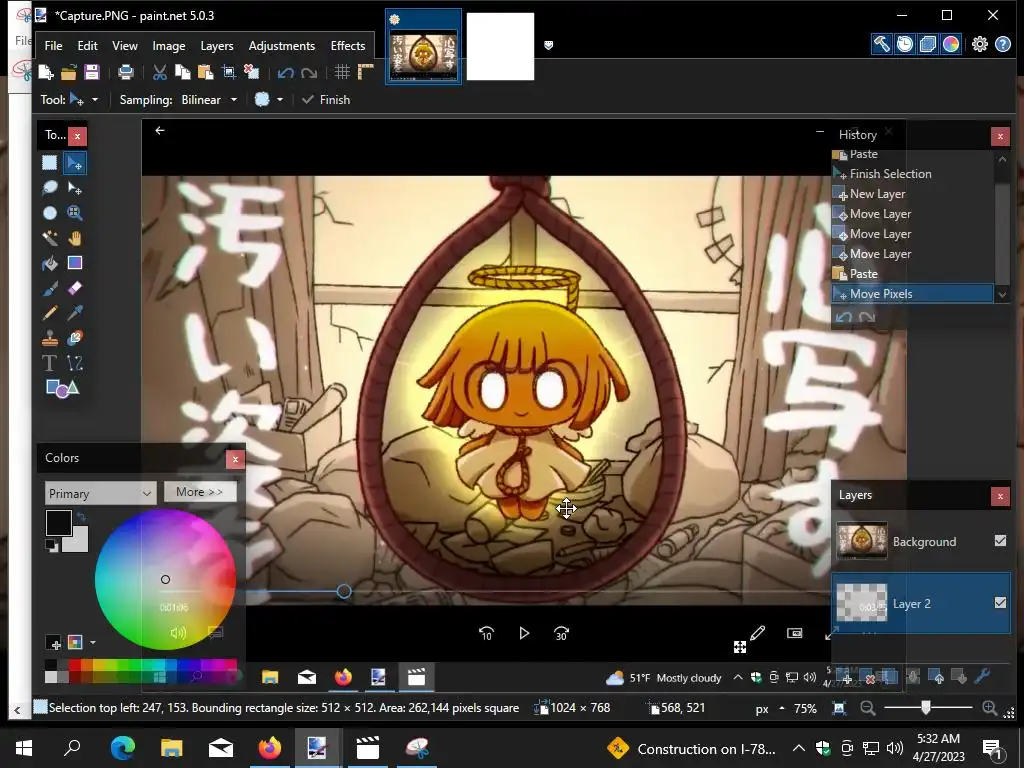
Task: Click the Crop to Selection icon
Action: [x=229, y=72]
